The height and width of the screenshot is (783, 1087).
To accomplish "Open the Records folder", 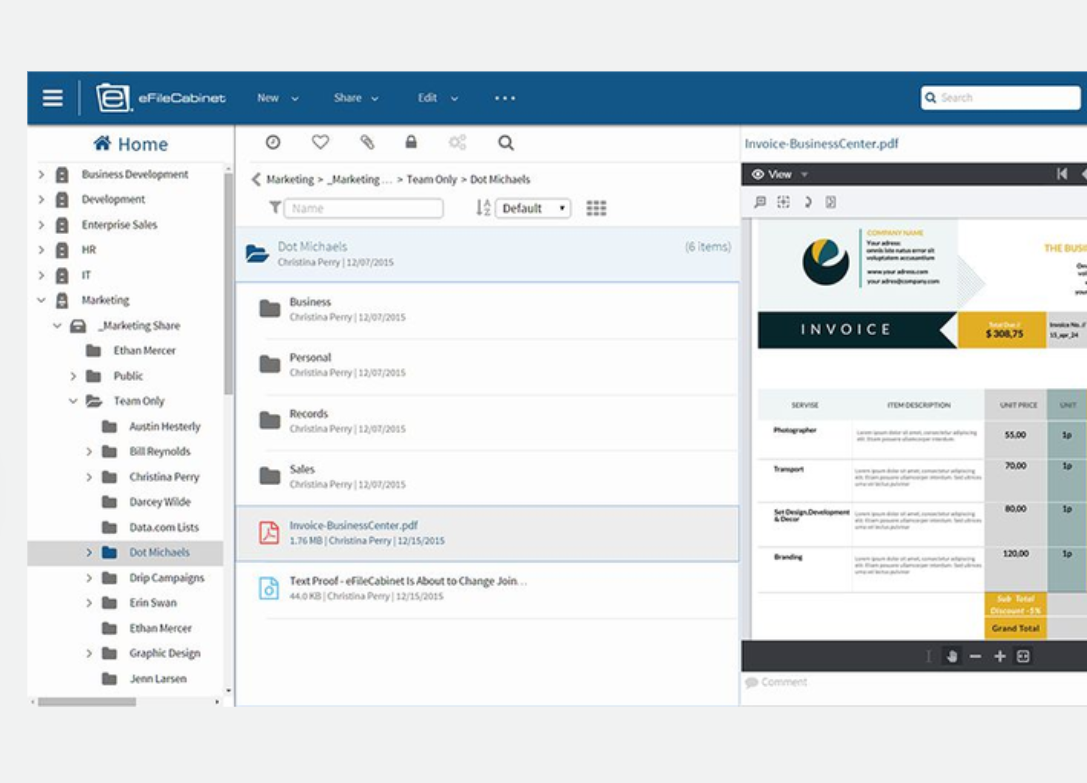I will click(x=488, y=421).
